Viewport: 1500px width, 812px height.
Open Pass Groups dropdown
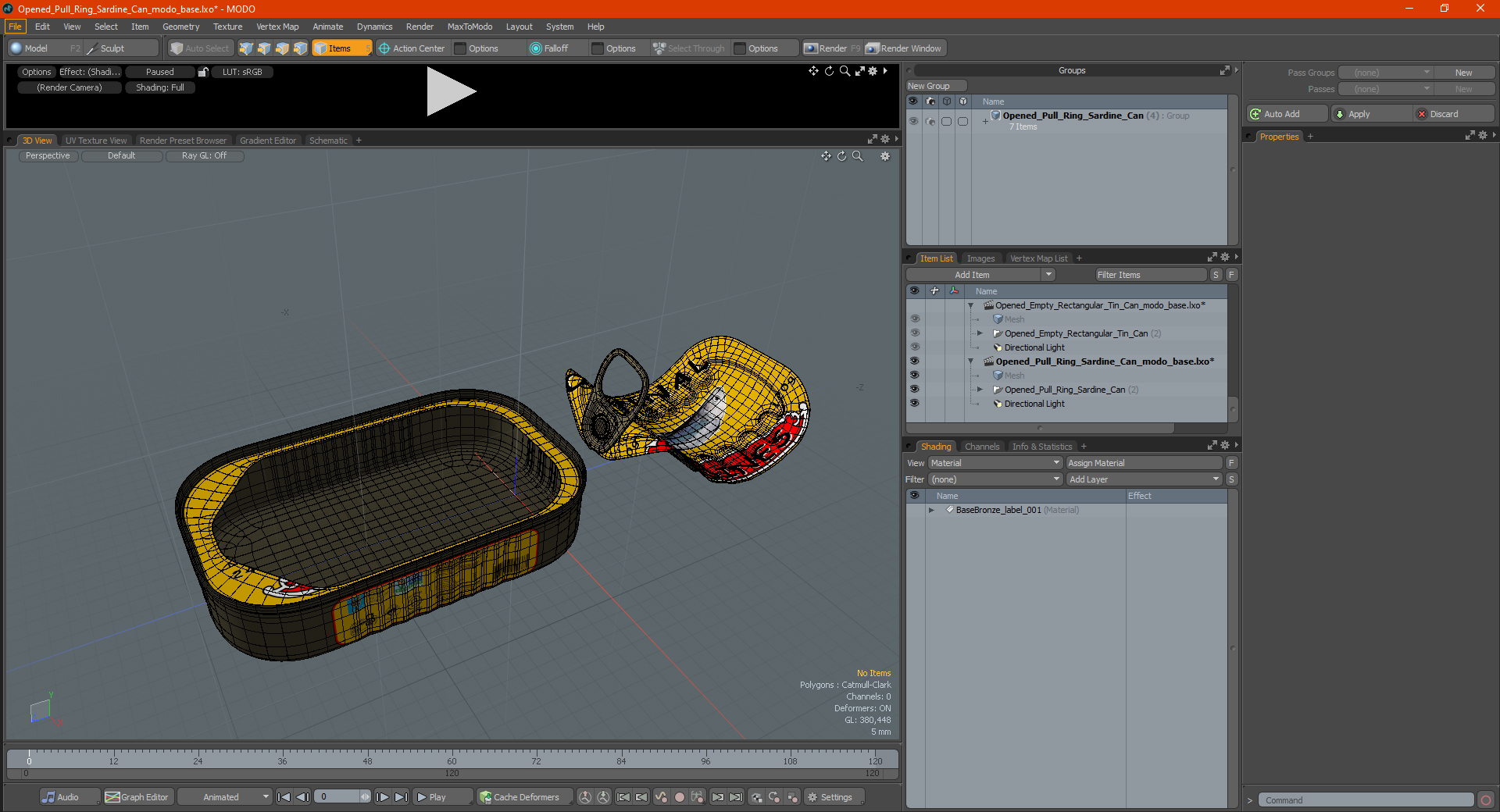1385,73
